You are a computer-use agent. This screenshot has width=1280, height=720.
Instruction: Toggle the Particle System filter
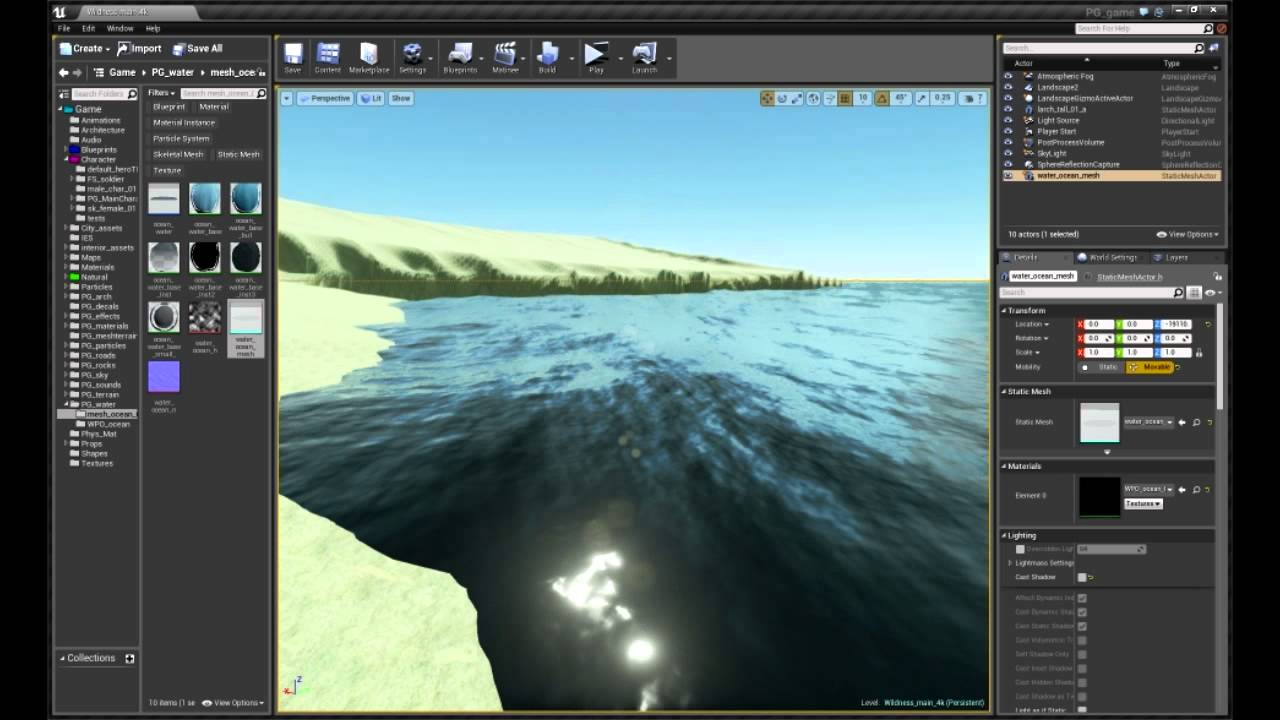click(x=181, y=139)
